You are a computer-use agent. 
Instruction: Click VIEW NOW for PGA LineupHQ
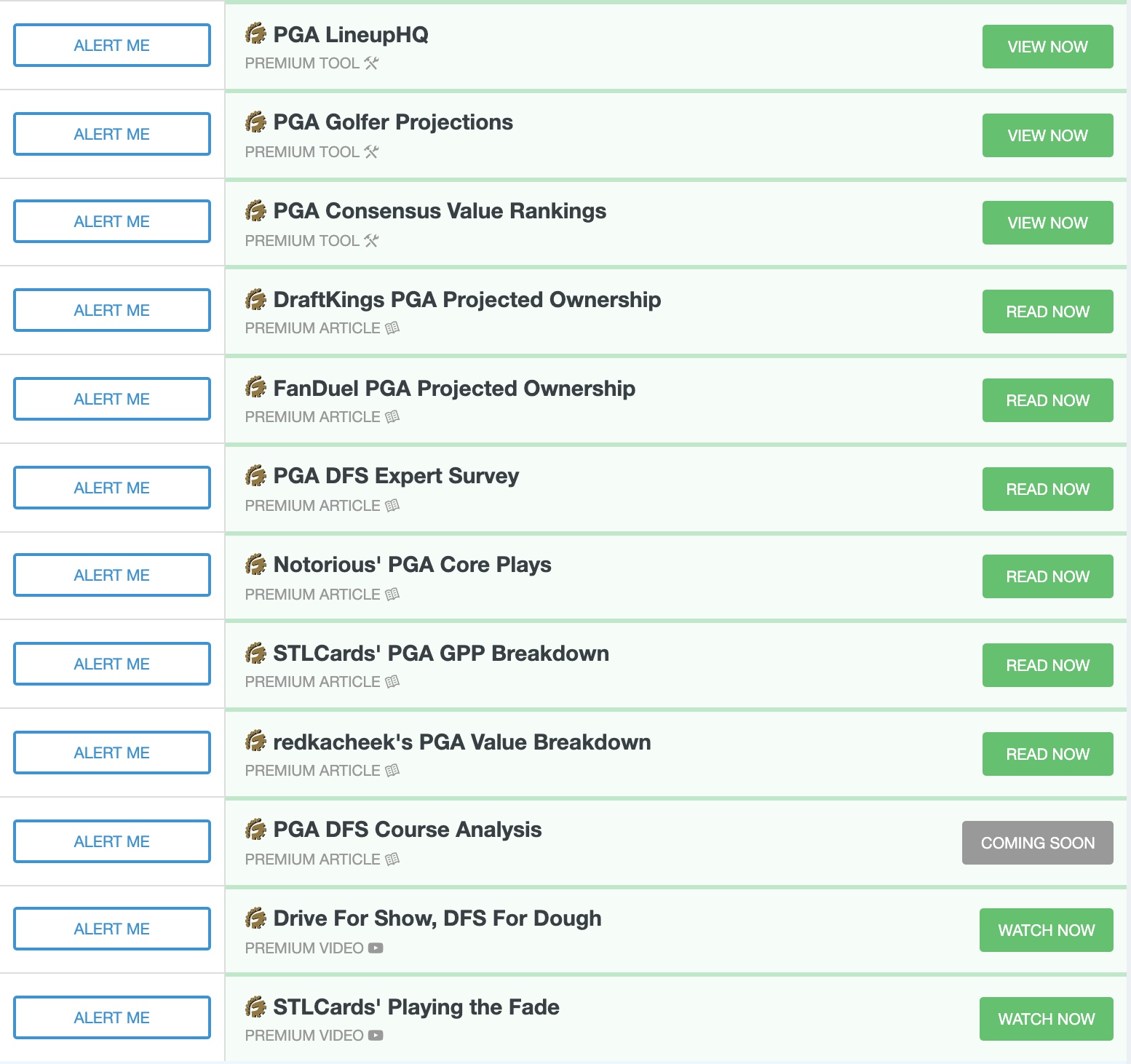click(x=1048, y=47)
